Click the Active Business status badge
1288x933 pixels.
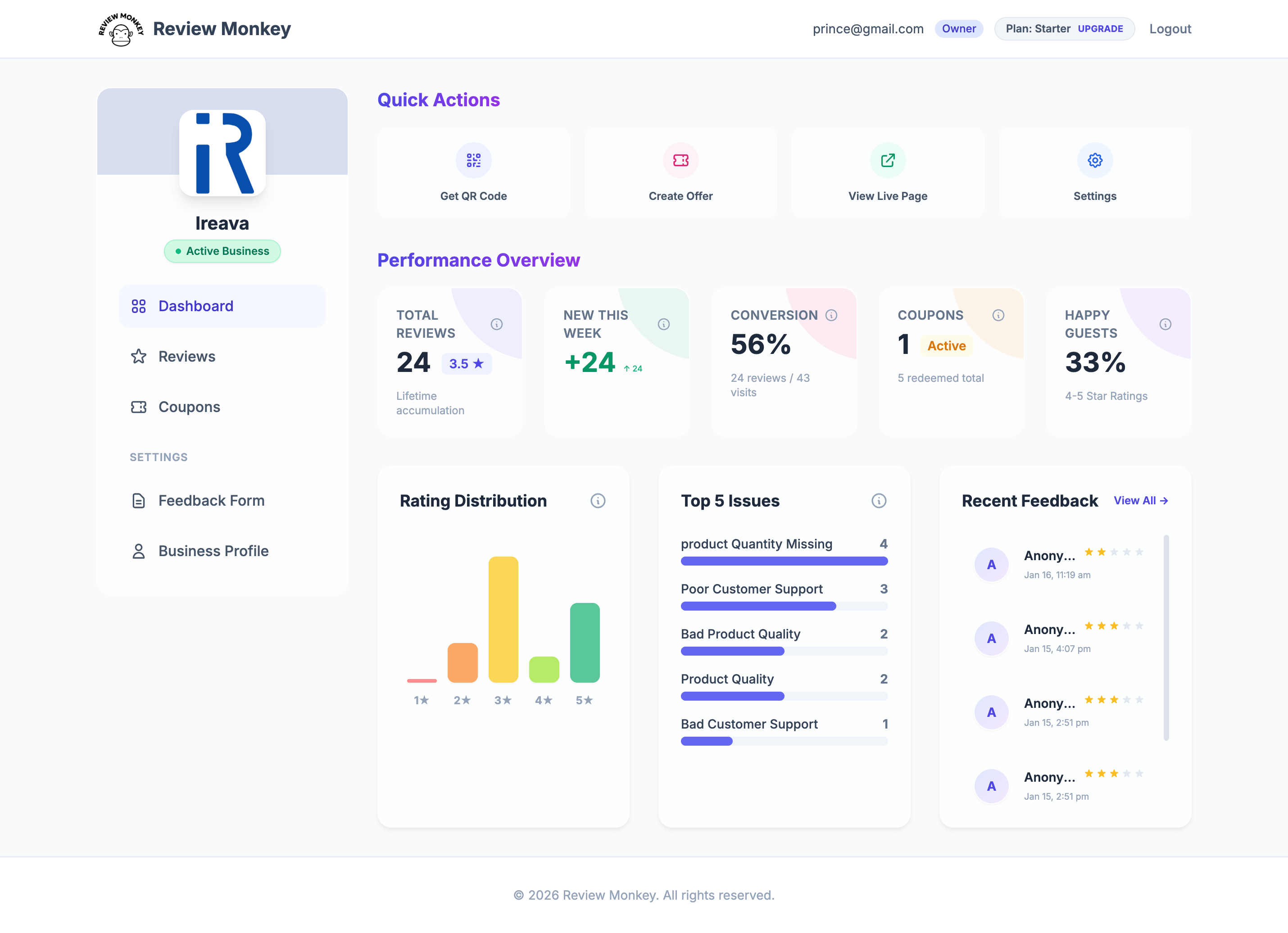tap(222, 250)
